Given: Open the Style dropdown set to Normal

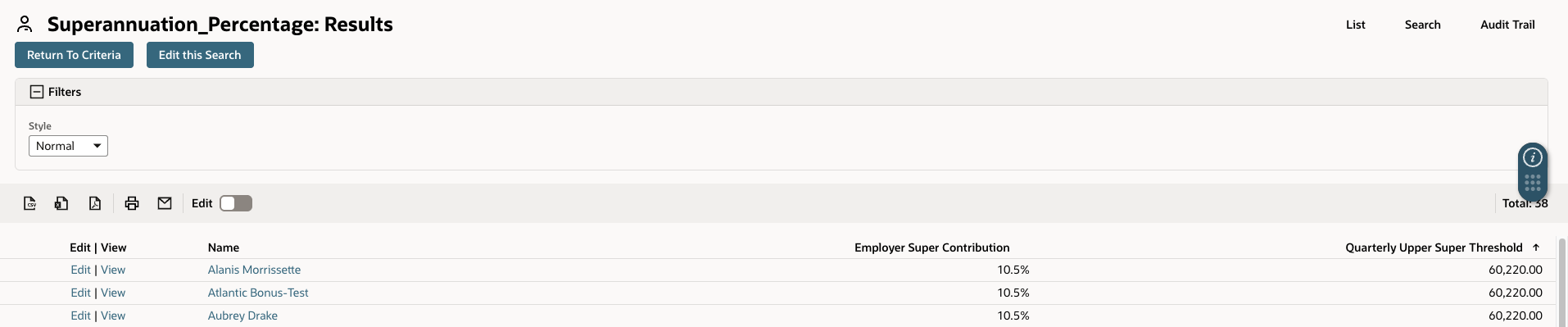Looking at the screenshot, I should click(x=68, y=146).
